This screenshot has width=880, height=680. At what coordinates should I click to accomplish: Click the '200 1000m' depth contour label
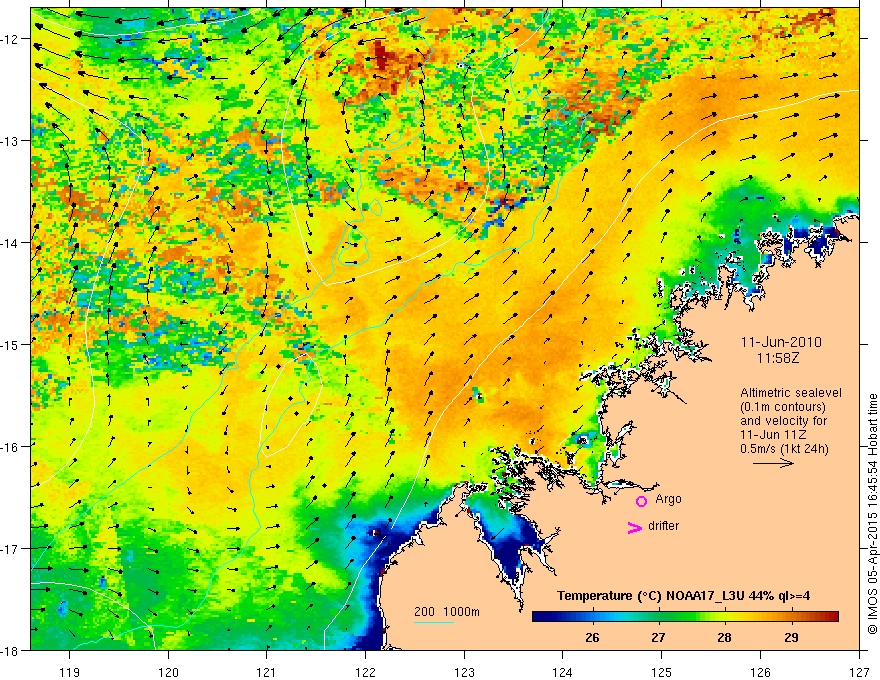click(x=447, y=612)
